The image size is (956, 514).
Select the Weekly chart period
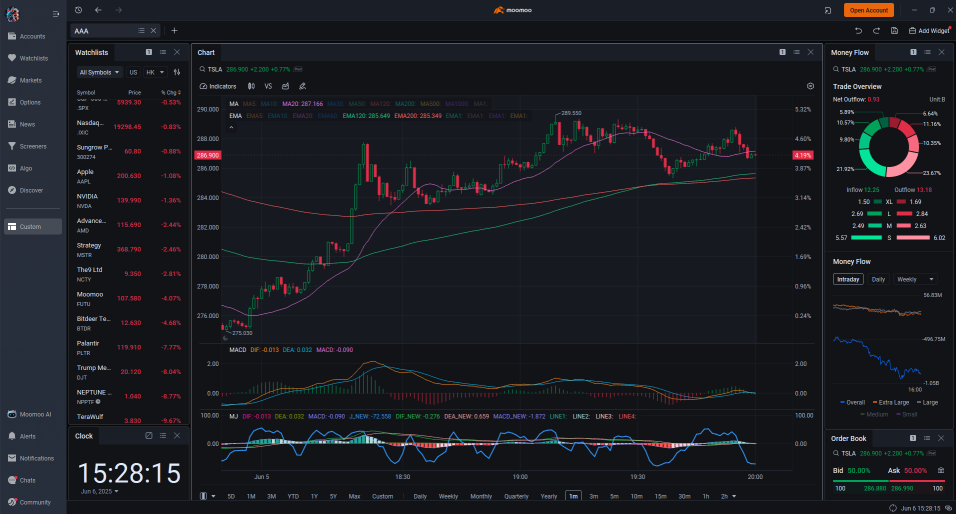(448, 496)
